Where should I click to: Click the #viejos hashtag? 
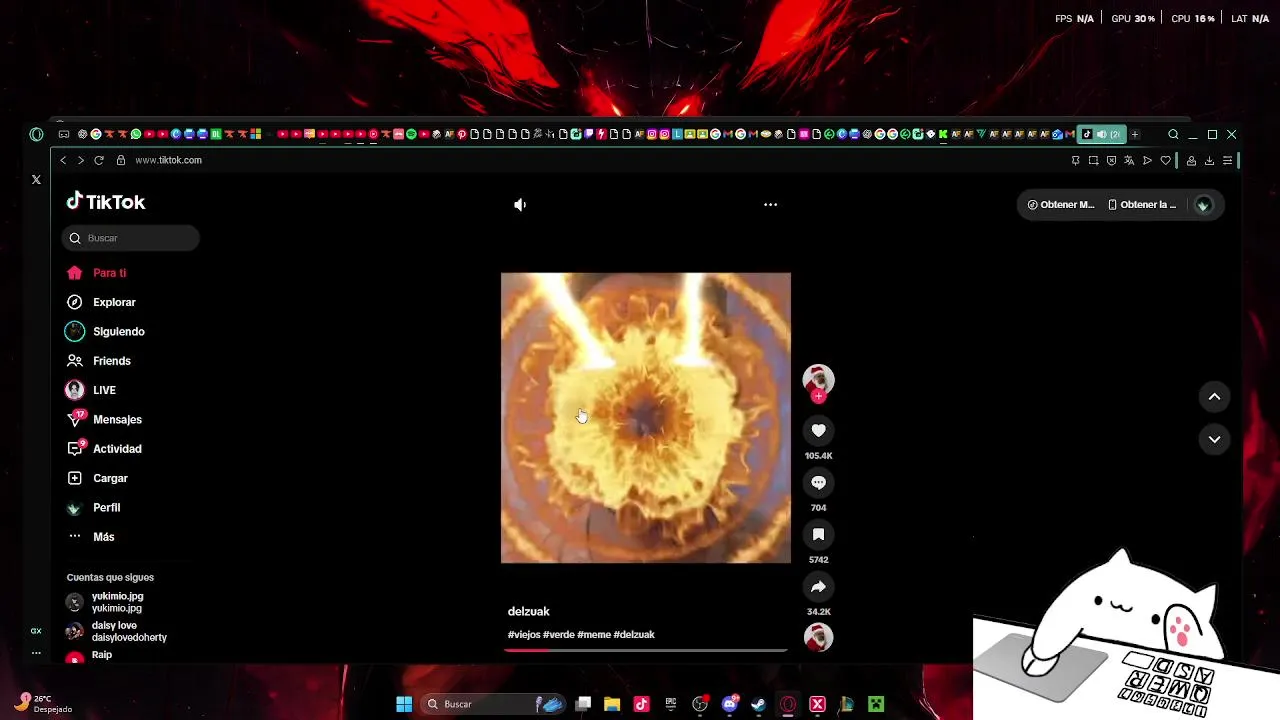(x=524, y=635)
